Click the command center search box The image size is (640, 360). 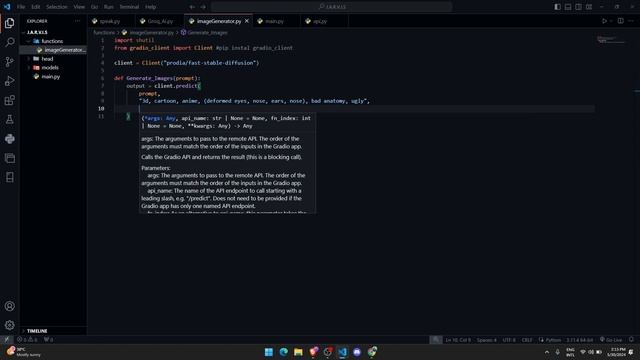pyautogui.click(x=331, y=7)
